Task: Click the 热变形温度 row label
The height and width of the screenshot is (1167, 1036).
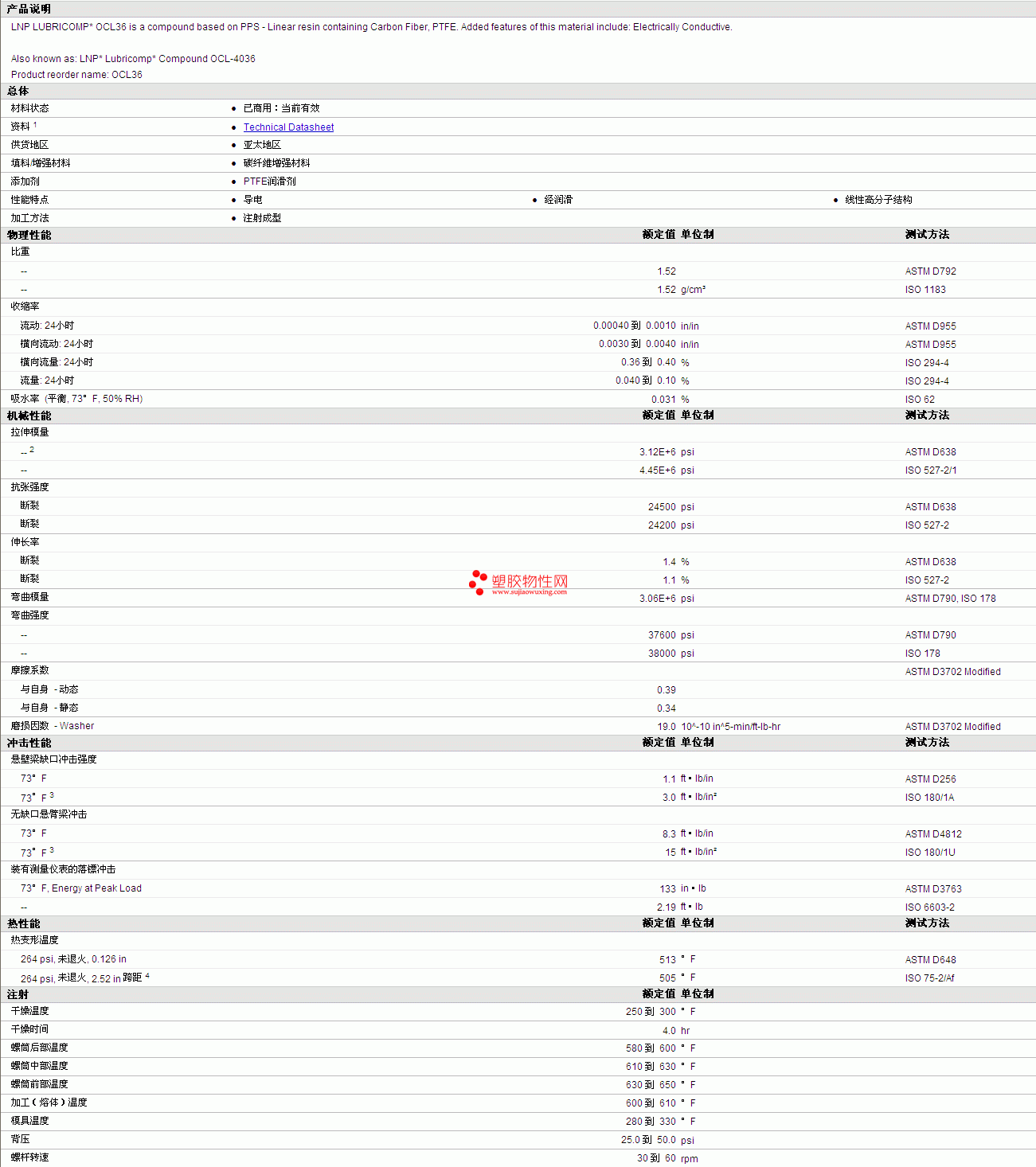Action: tap(35, 940)
